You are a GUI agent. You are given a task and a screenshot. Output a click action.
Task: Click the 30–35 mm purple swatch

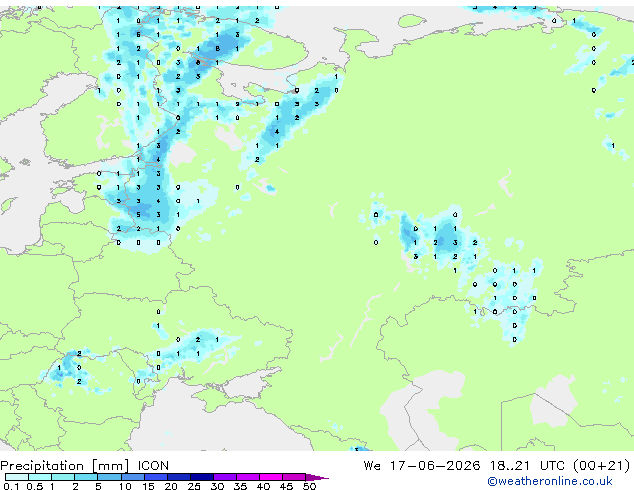click(x=224, y=477)
